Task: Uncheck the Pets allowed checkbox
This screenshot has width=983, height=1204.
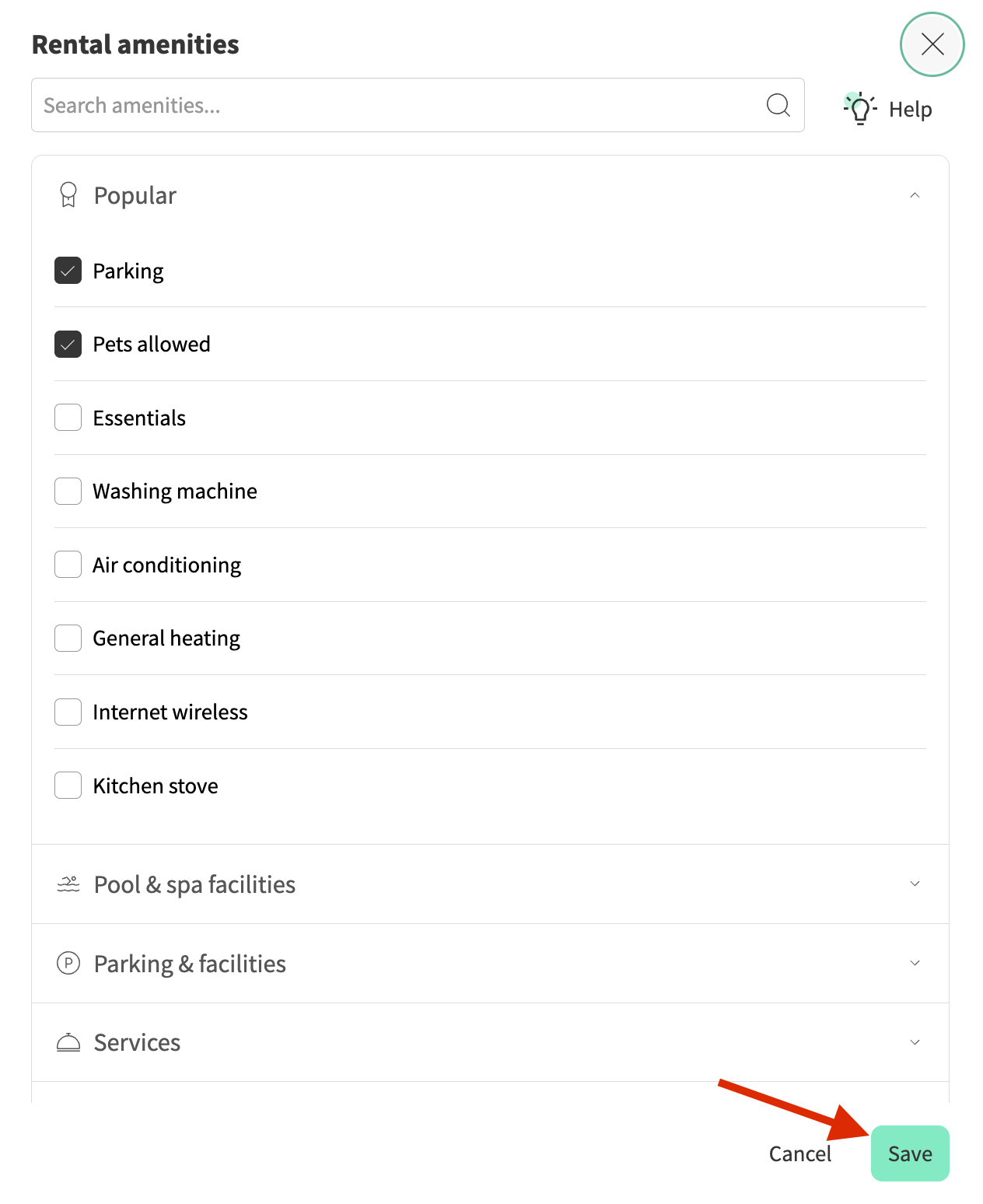Action: click(68, 344)
